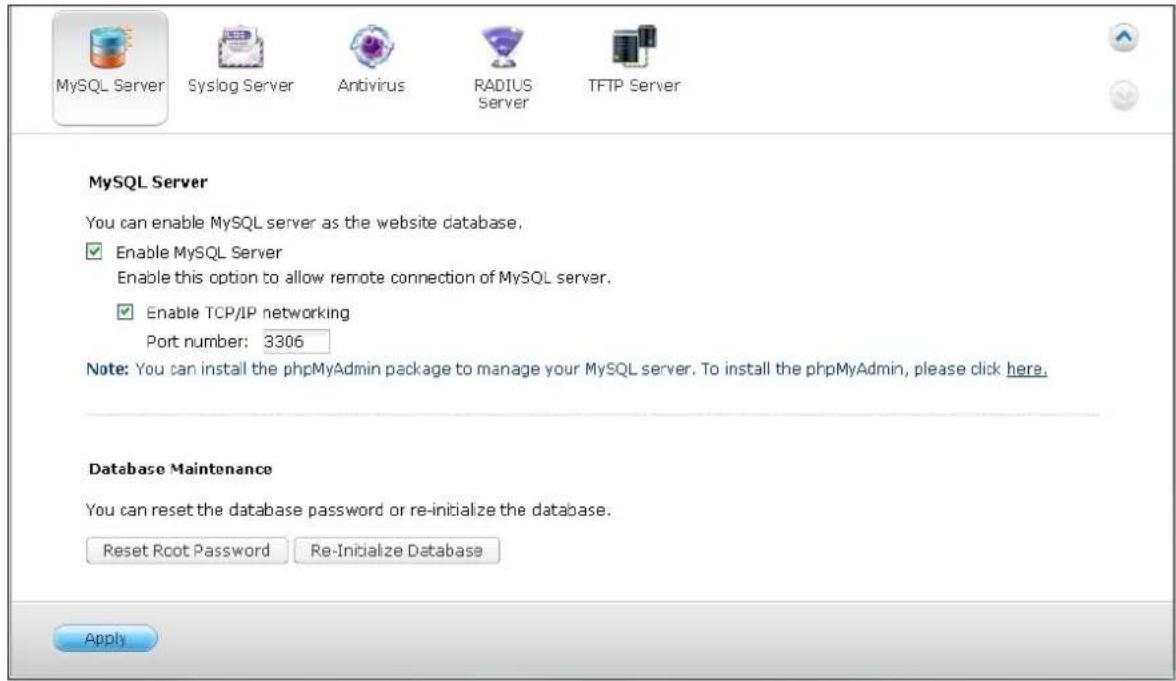Image resolution: width=1176 pixels, height=681 pixels.
Task: Click the Port number field showing 3306
Action: tap(296, 341)
